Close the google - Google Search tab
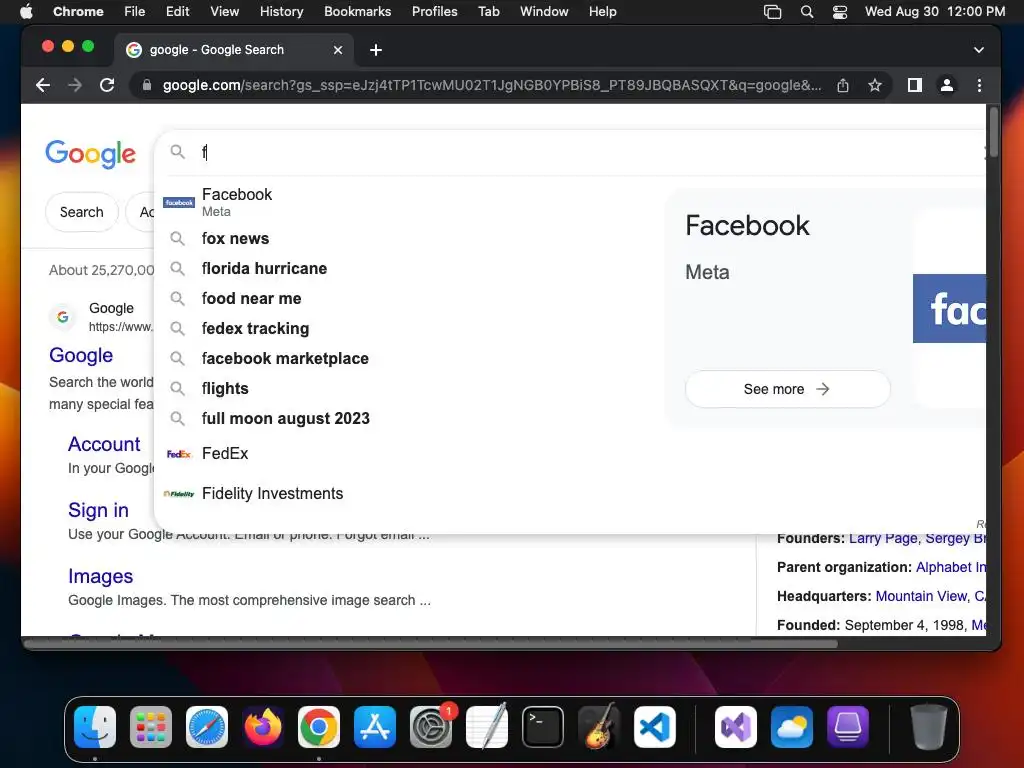 pyautogui.click(x=338, y=50)
